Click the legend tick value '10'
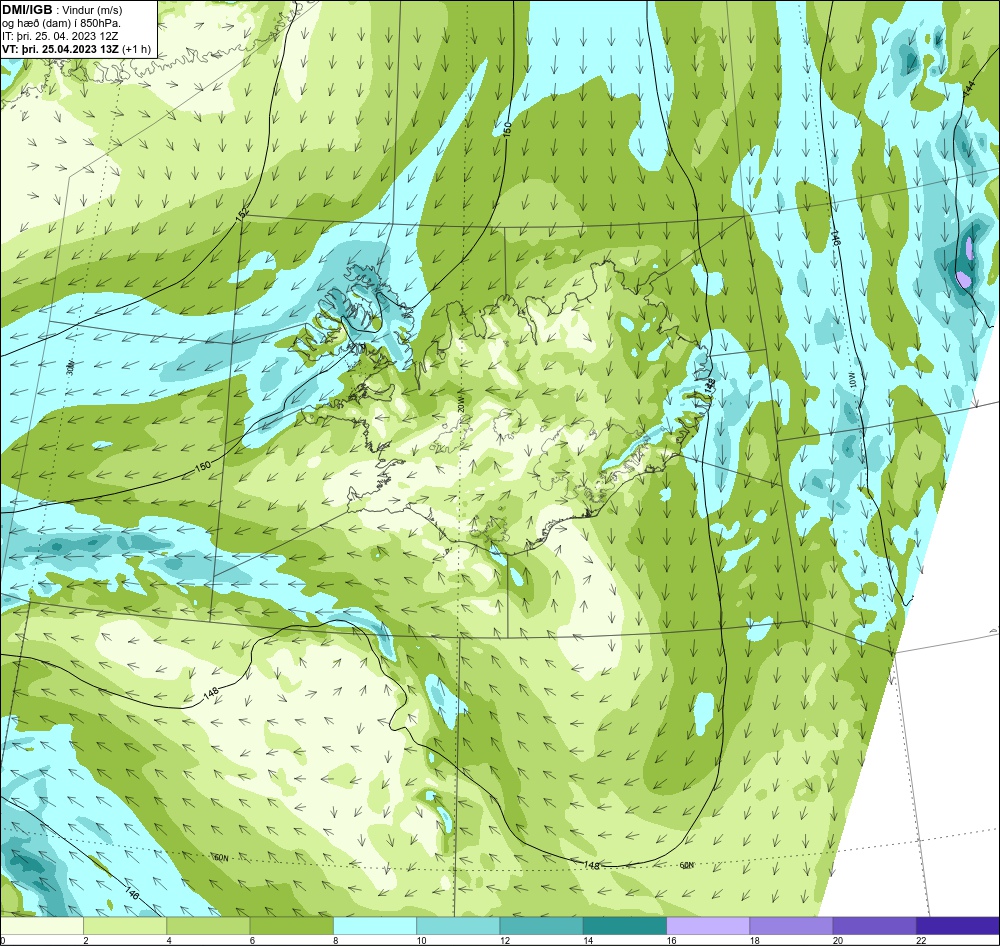The width and height of the screenshot is (1000, 946). (422, 940)
